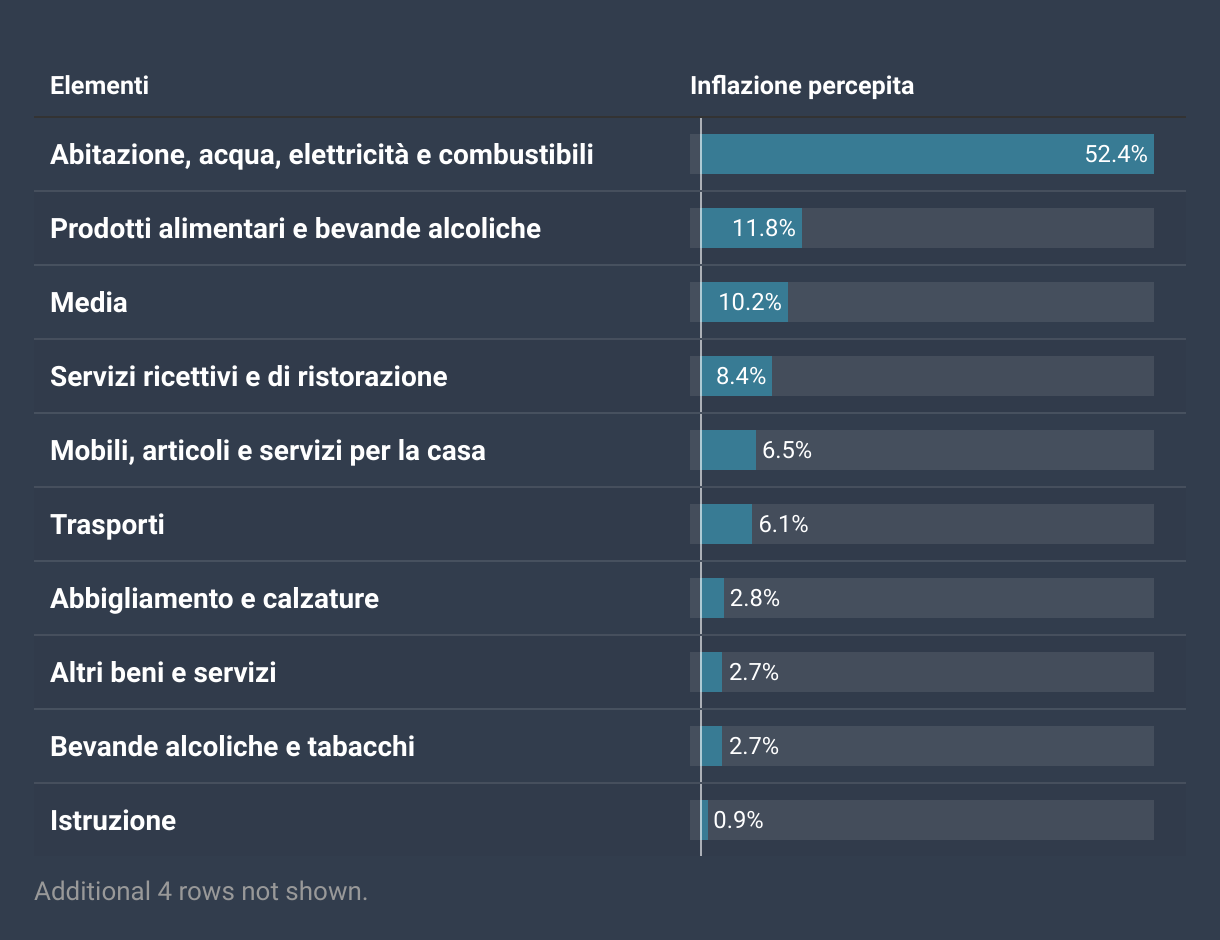Select the Trasporti row label

point(107,525)
